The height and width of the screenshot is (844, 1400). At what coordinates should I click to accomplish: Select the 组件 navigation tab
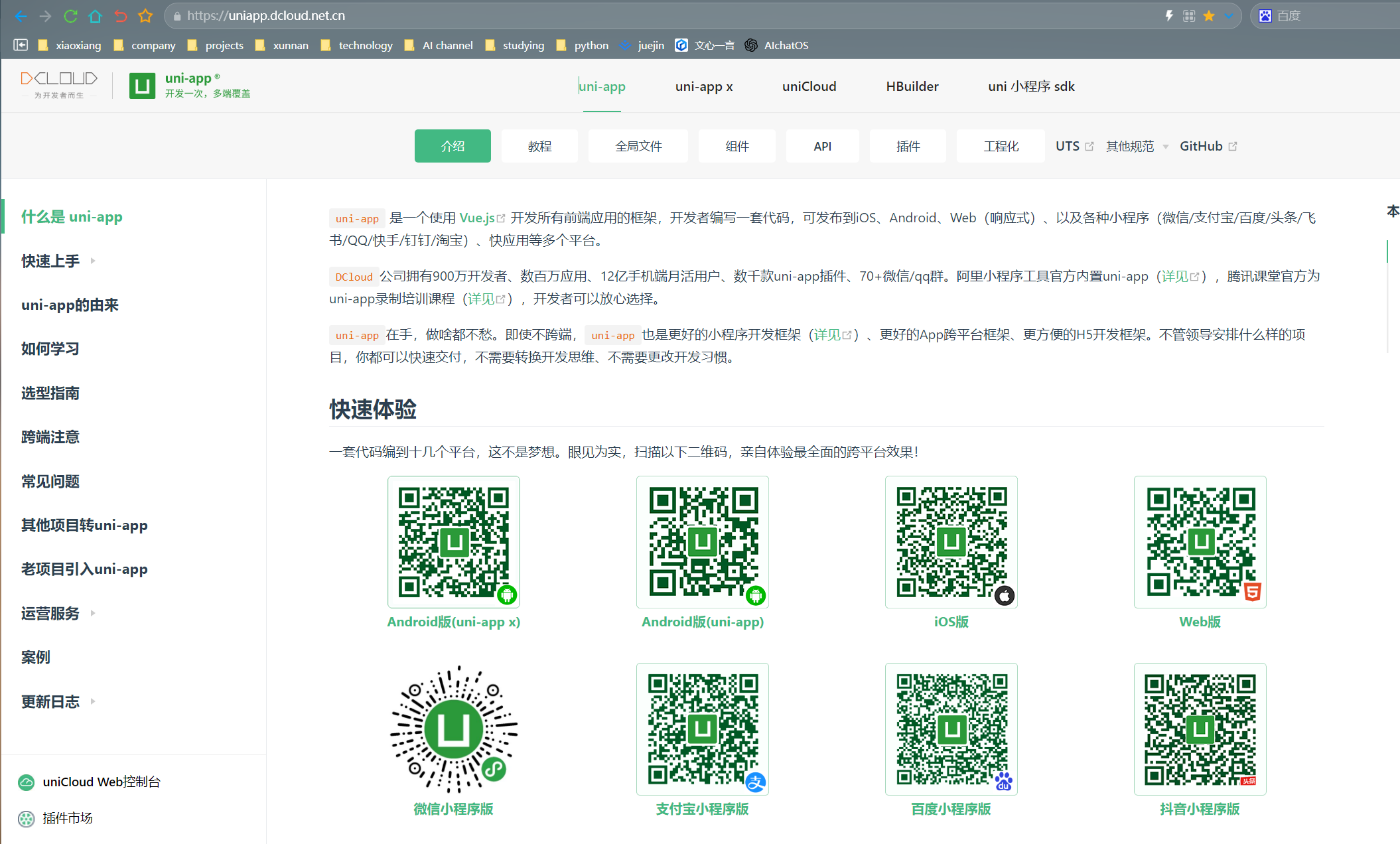click(x=737, y=146)
